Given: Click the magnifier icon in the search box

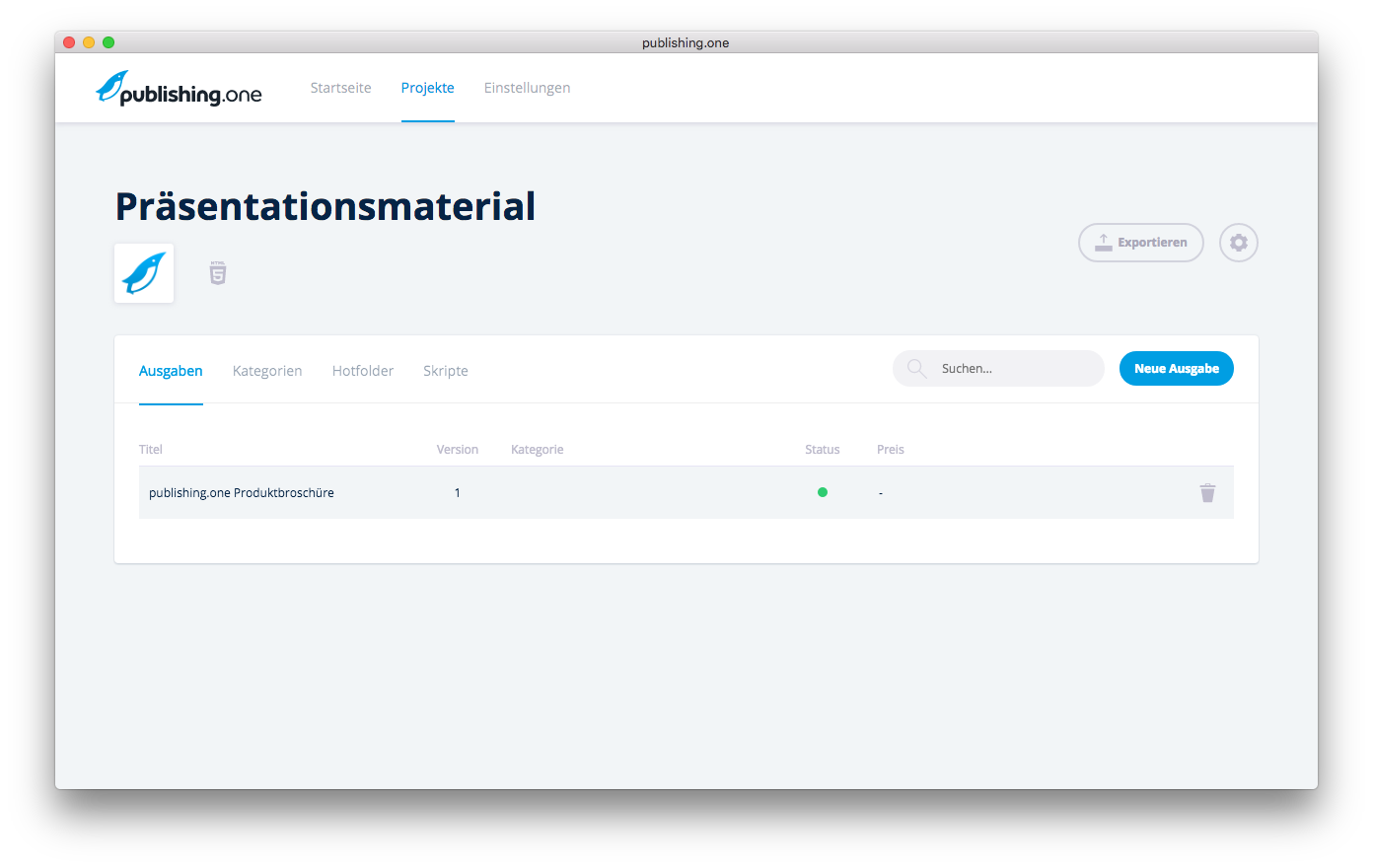Looking at the screenshot, I should pyautogui.click(x=916, y=368).
